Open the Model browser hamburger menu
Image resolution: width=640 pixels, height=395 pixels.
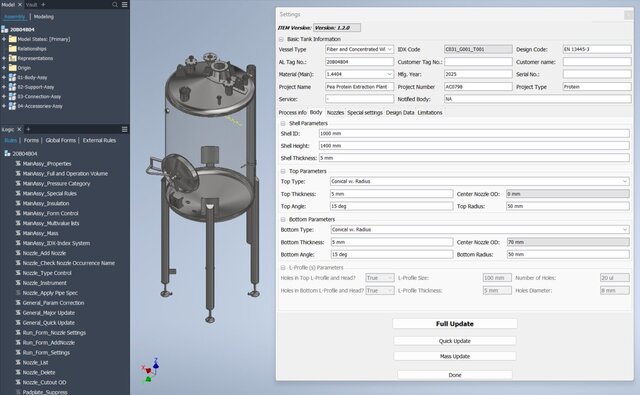124,4
